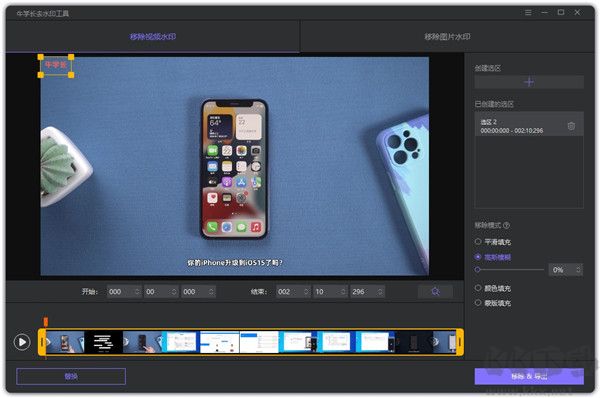Screen dimensions: 600x398
Task: Click stepper arrows of start minutes field
Action: point(137,292)
